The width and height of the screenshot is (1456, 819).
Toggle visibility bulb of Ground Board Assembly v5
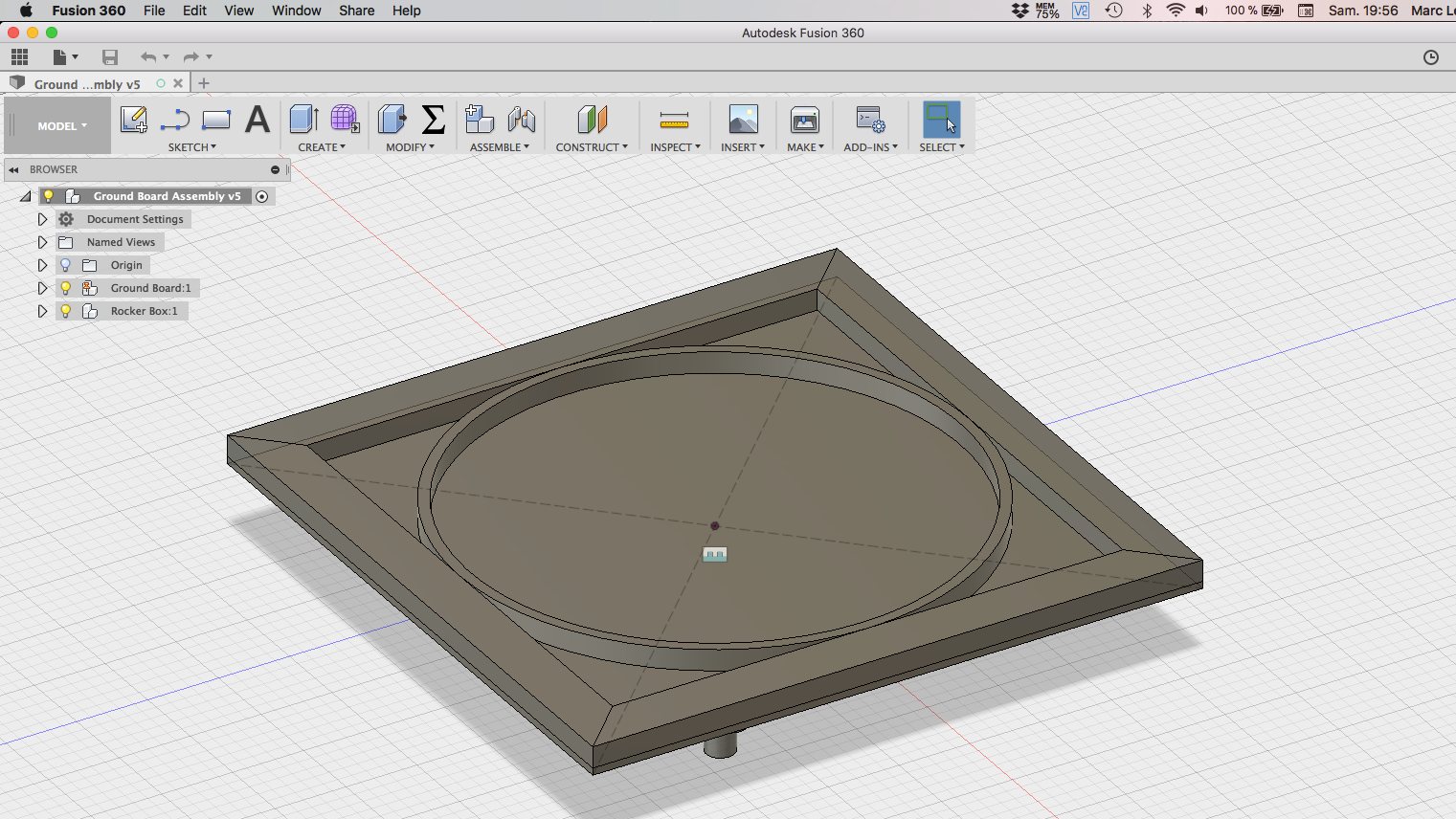click(48, 196)
